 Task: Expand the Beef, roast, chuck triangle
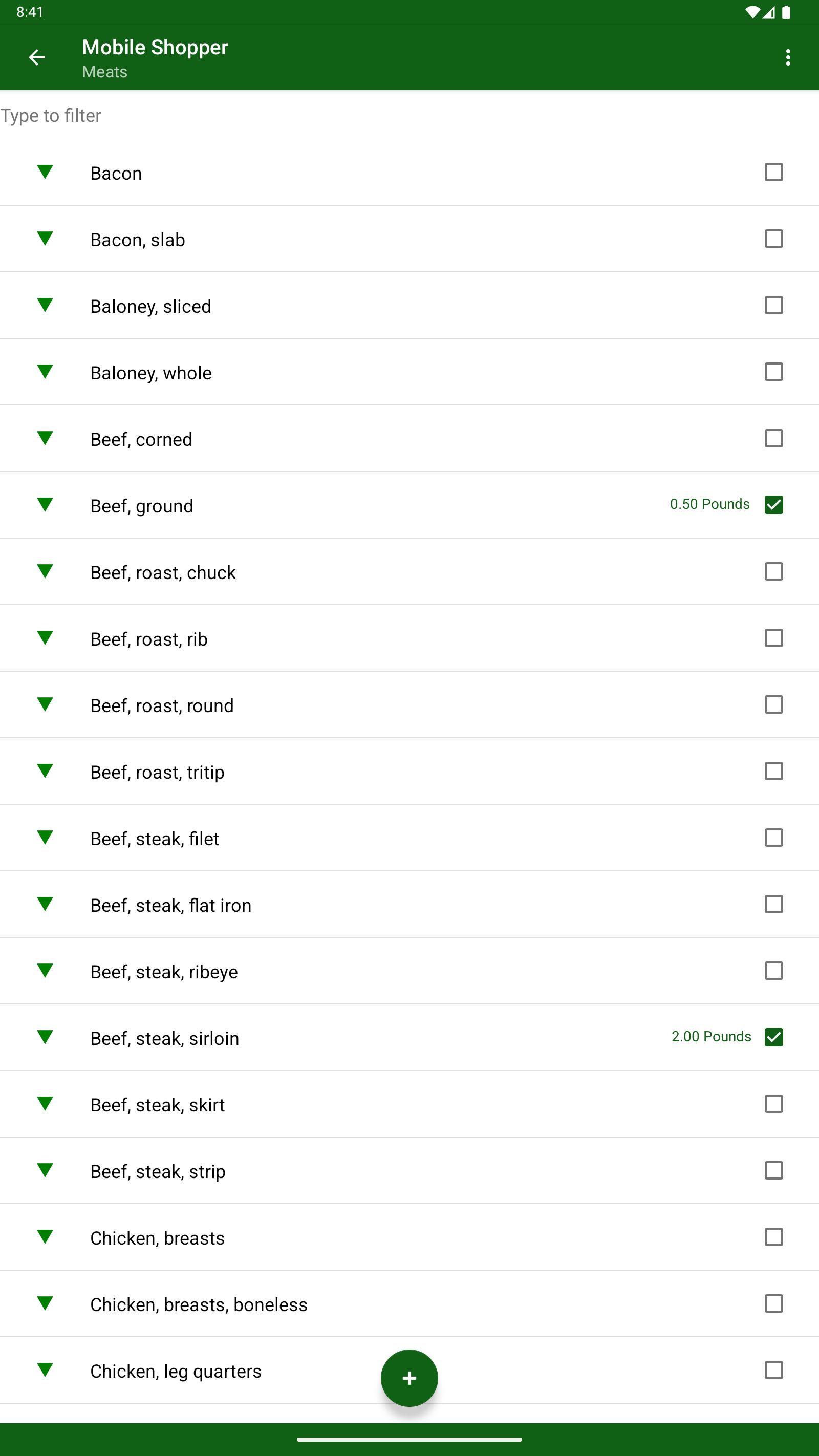point(45,571)
